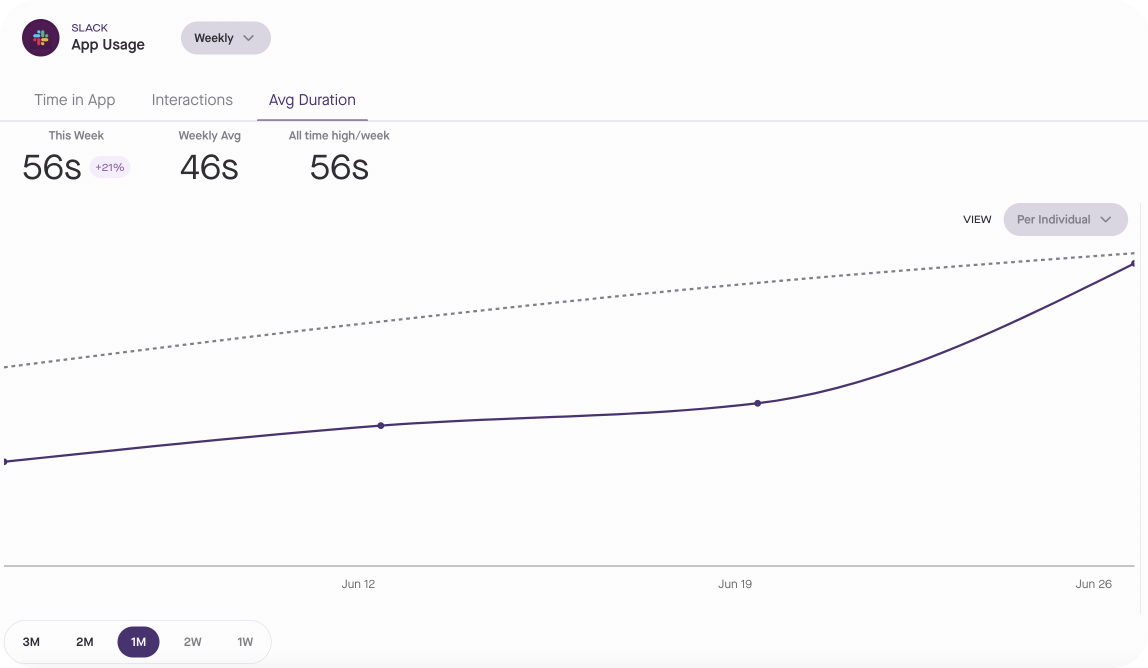Select the 3M time range
Image resolution: width=1148 pixels, height=668 pixels.
(x=31, y=642)
